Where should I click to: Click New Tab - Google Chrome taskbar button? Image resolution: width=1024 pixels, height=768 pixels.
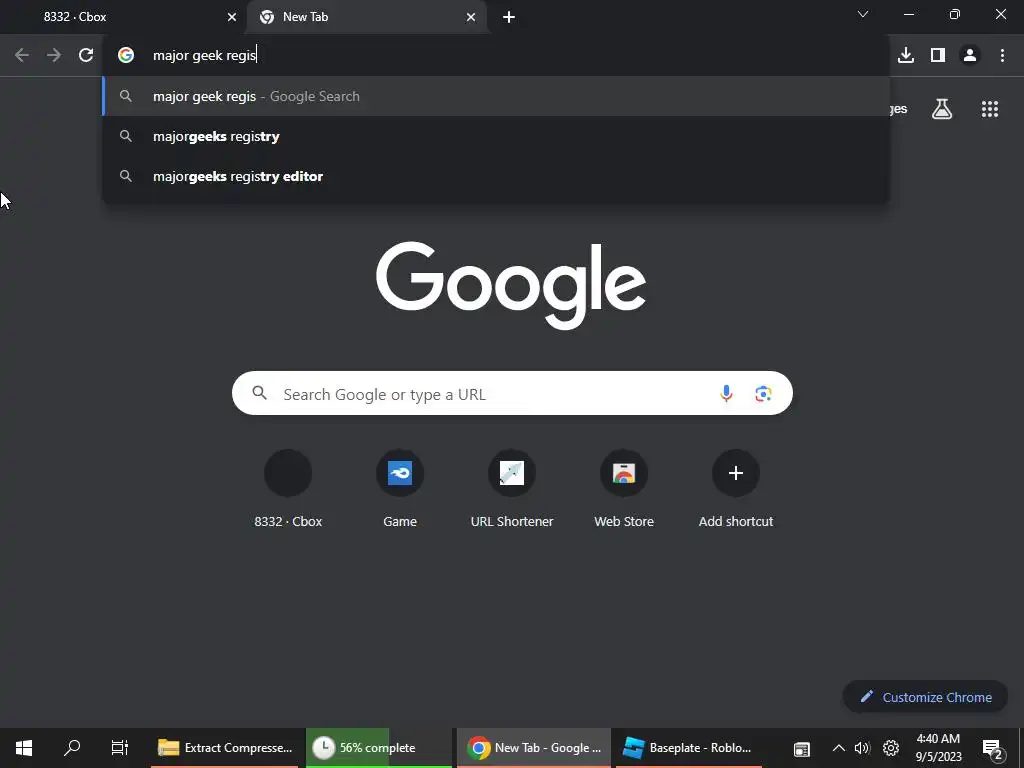tap(534, 748)
